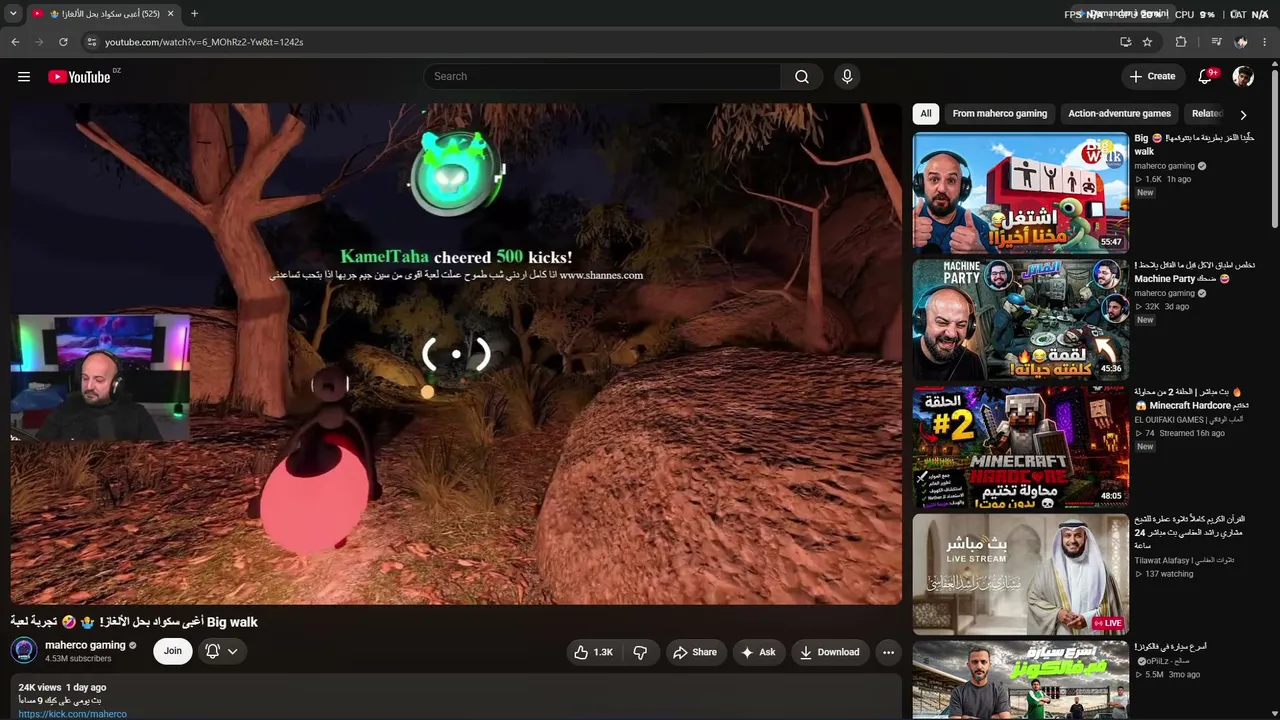
Task: Open the channel notification bell settings
Action: [221, 651]
